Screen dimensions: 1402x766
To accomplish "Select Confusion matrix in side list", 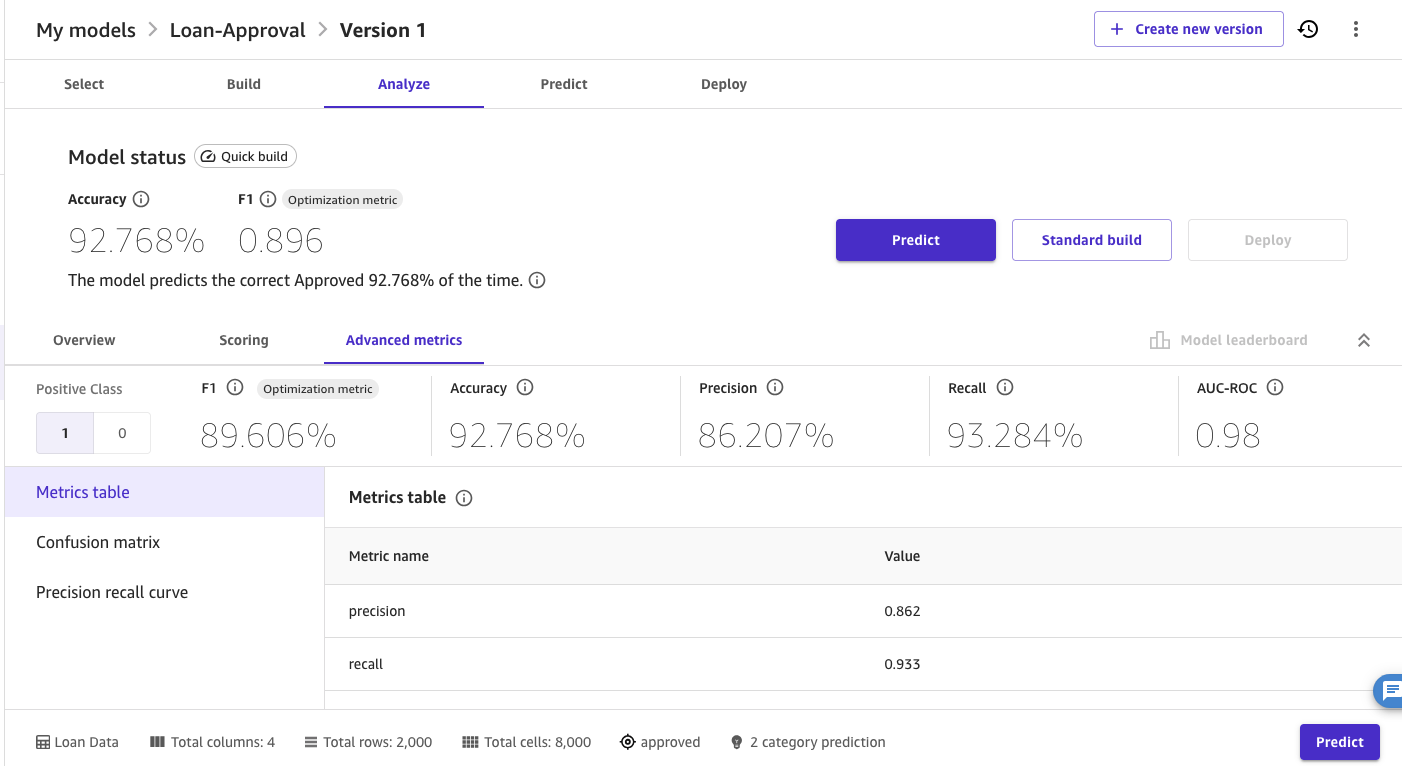I will tap(98, 542).
